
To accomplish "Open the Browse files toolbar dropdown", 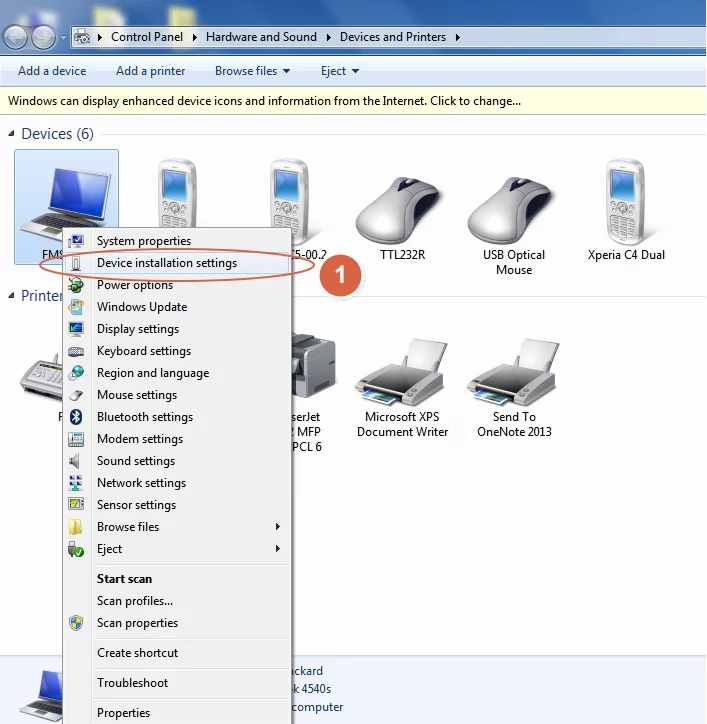I will click(252, 71).
